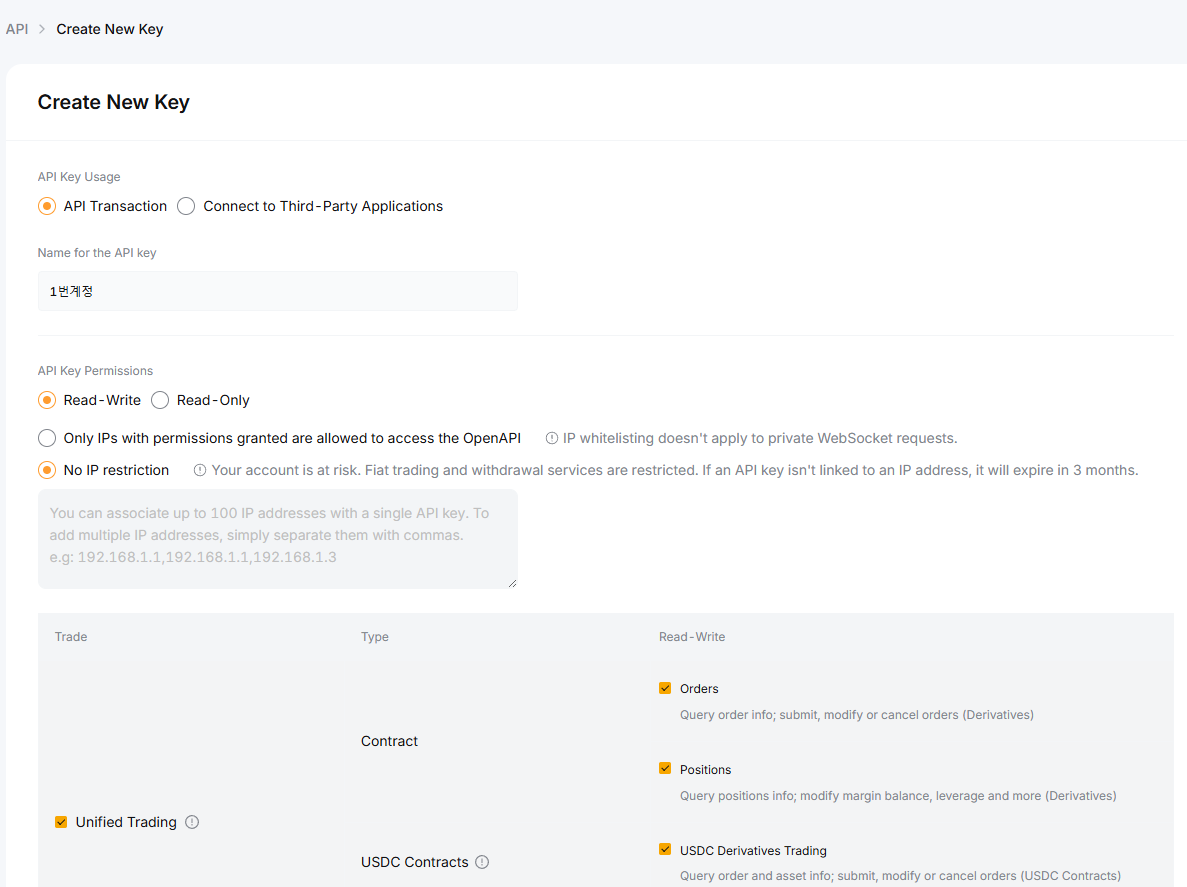Choose Connect to Third-Party Applications
Viewport: 1187px width, 887px height.
coord(186,206)
